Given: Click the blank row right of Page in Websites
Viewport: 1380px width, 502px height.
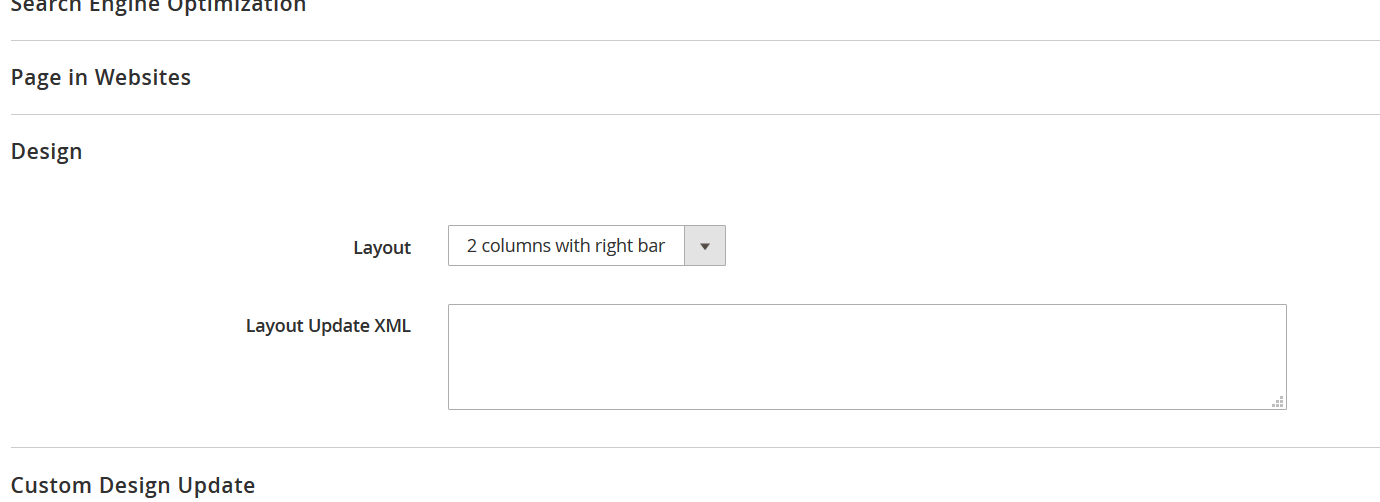Looking at the screenshot, I should pos(700,78).
